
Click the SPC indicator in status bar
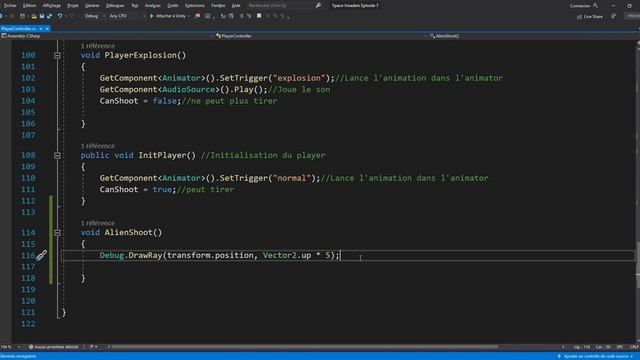tap(620, 347)
